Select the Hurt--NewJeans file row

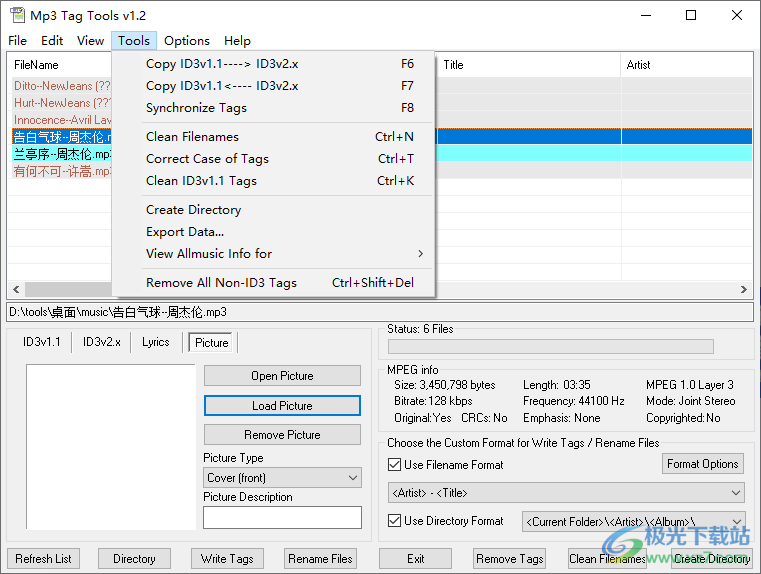pos(62,103)
